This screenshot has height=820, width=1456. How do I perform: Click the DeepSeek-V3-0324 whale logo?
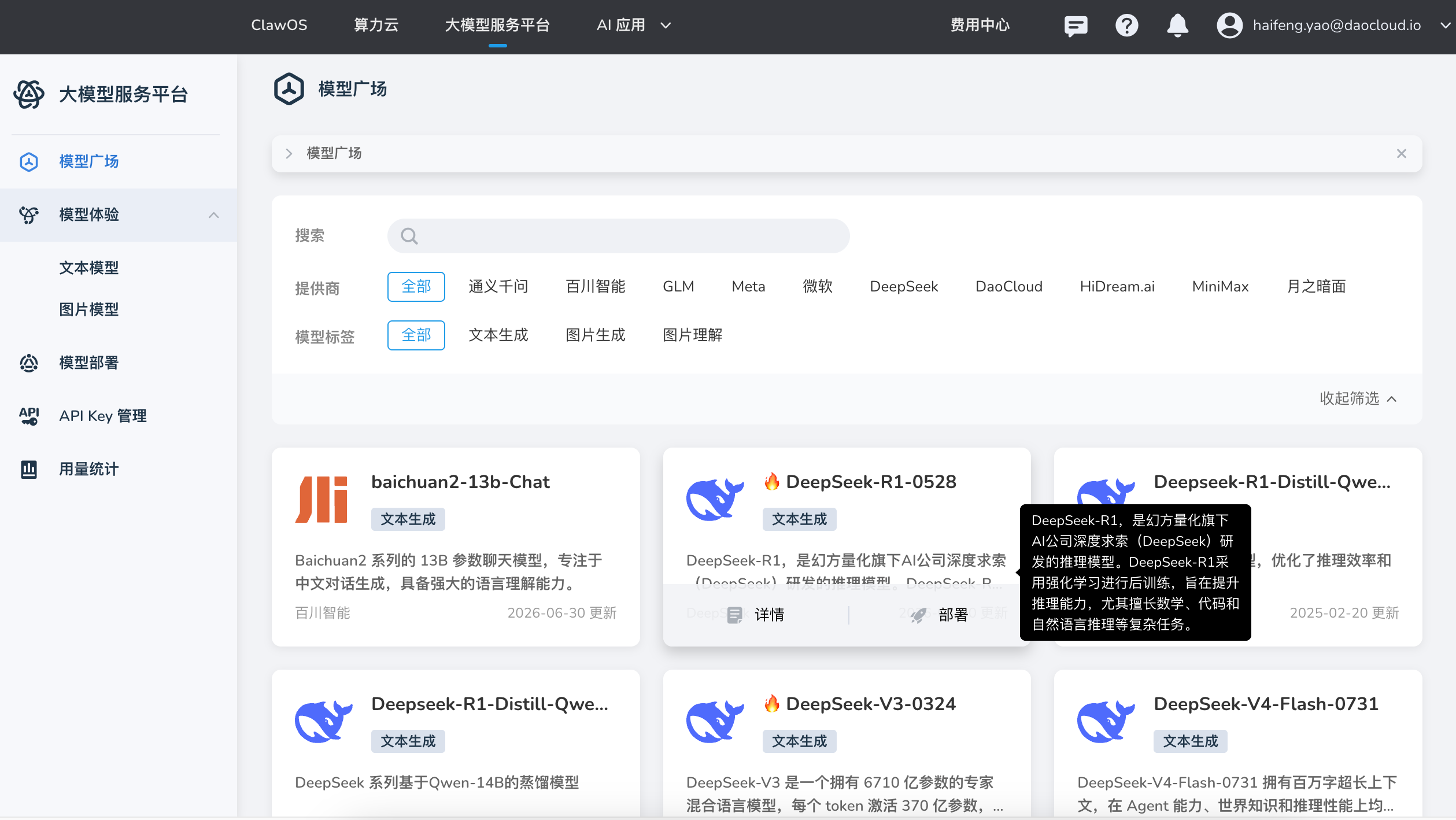pyautogui.click(x=715, y=721)
